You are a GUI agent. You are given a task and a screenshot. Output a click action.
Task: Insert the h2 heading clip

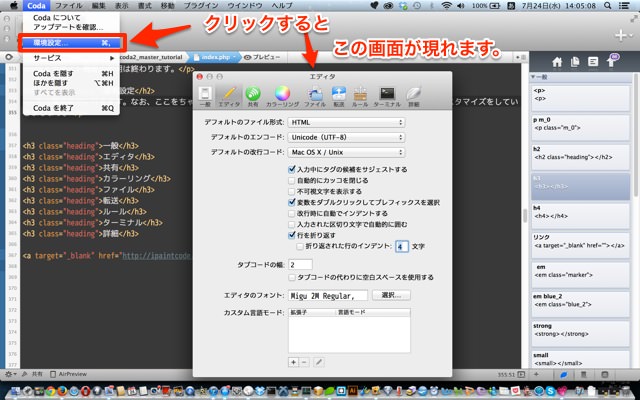(x=580, y=156)
